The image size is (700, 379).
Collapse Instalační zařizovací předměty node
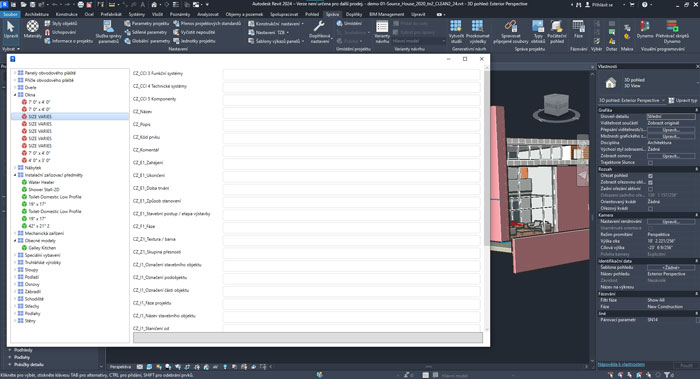(x=15, y=175)
